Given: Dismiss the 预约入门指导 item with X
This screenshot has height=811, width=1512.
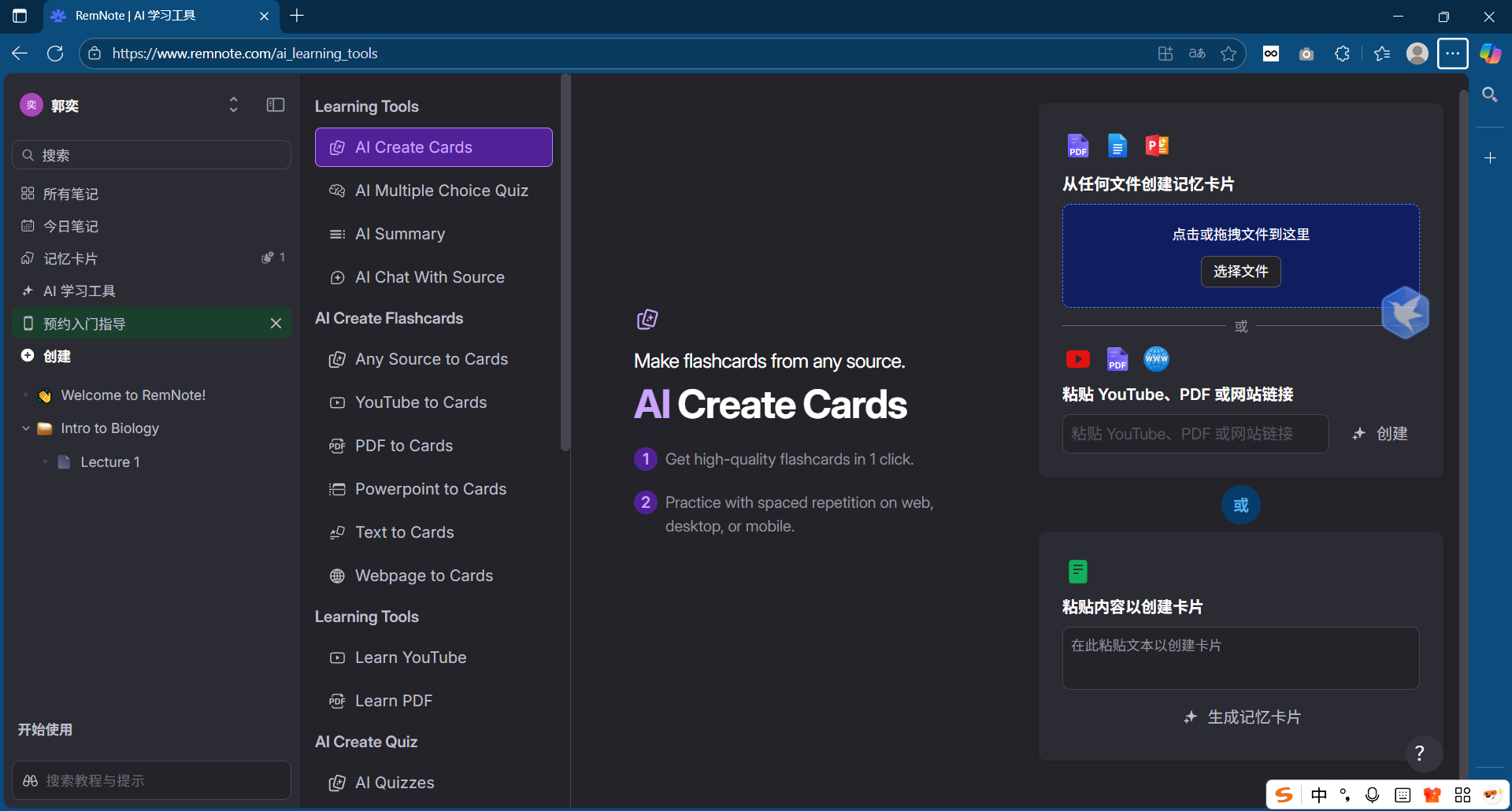Looking at the screenshot, I should (276, 324).
